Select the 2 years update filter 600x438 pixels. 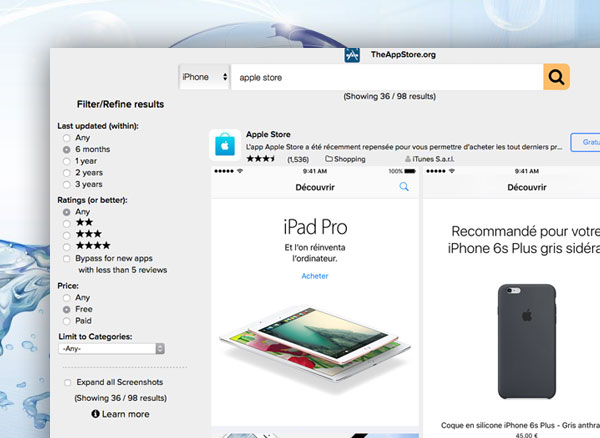[x=67, y=173]
